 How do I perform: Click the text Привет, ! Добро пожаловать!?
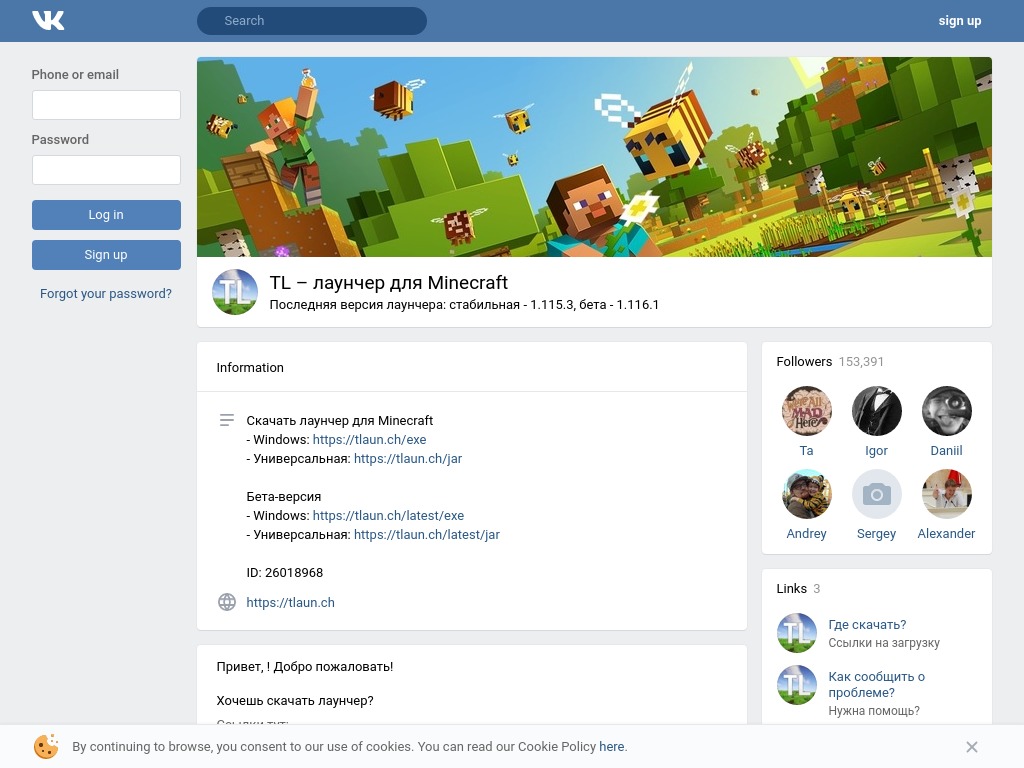tap(305, 667)
